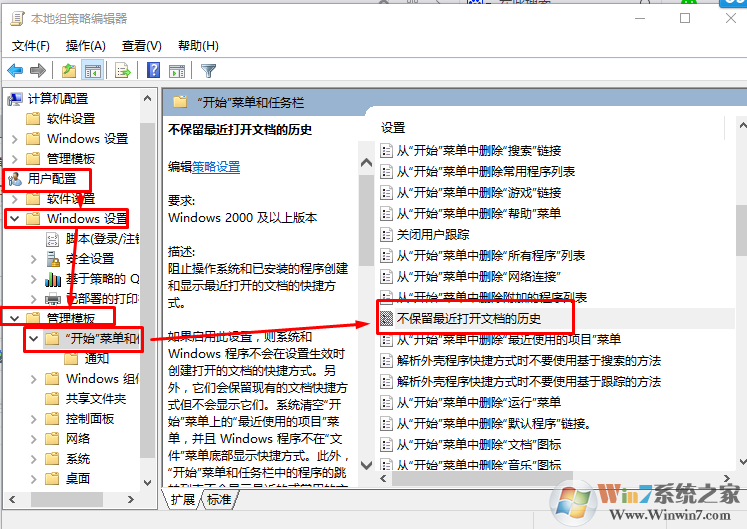747x529 pixels.
Task: Expand 软件设置 under 用户配置
Action: tap(14, 199)
